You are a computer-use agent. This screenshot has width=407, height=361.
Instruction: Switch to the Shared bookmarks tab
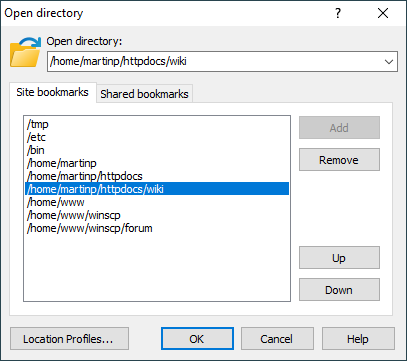coord(144,94)
